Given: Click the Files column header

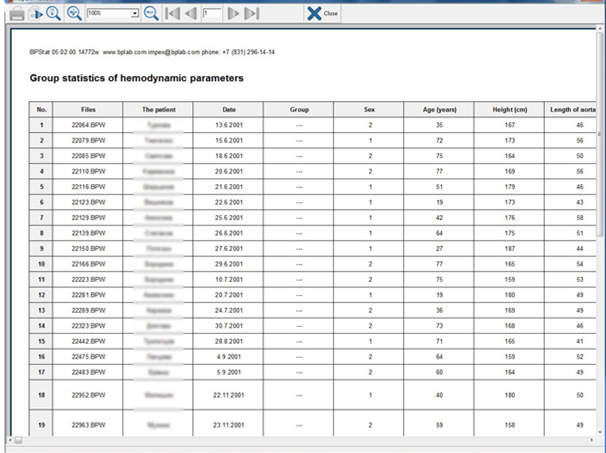Looking at the screenshot, I should tap(88, 109).
